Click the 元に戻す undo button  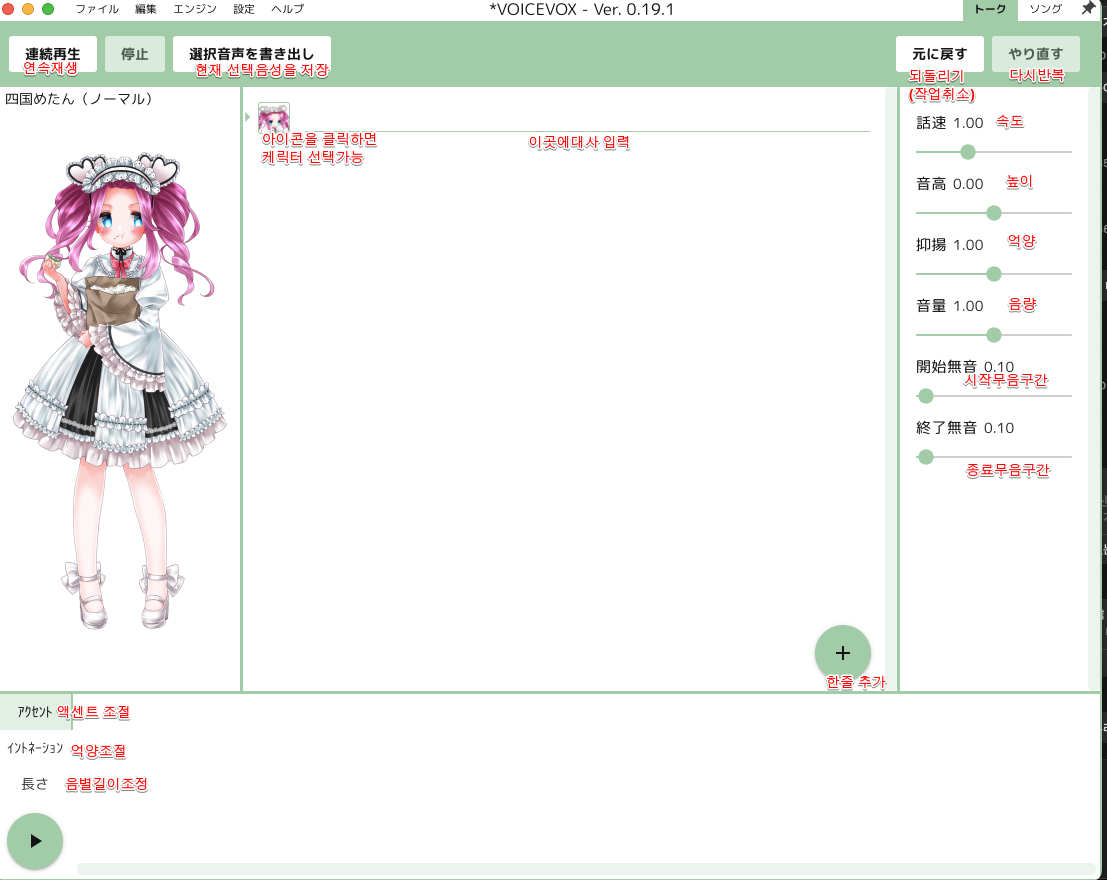coord(939,54)
